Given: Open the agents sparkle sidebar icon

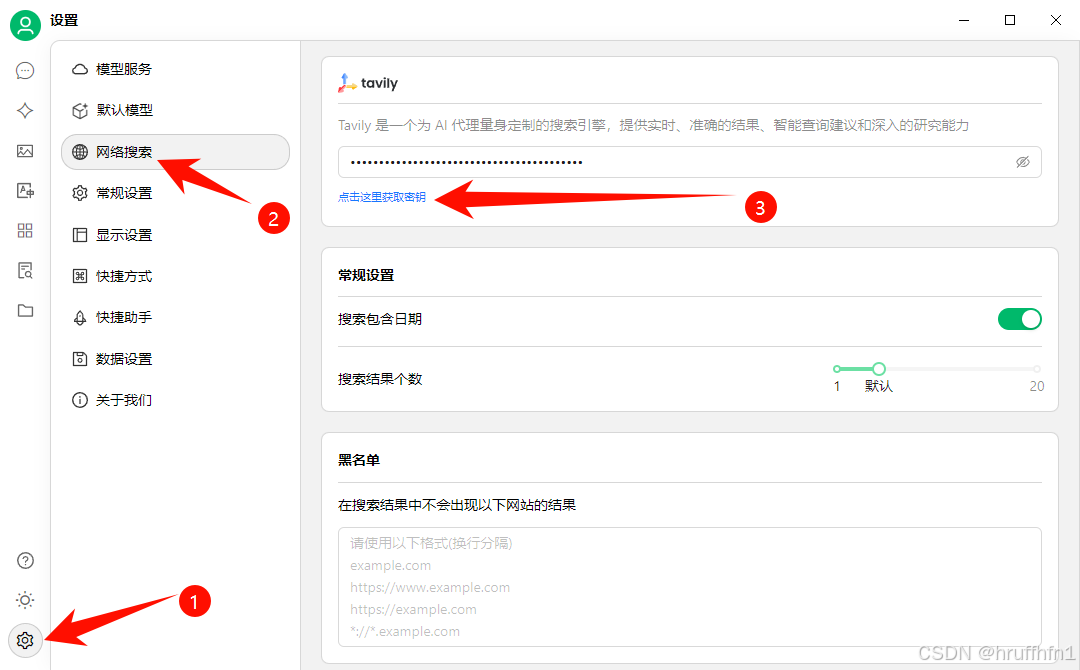Looking at the screenshot, I should pyautogui.click(x=25, y=110).
